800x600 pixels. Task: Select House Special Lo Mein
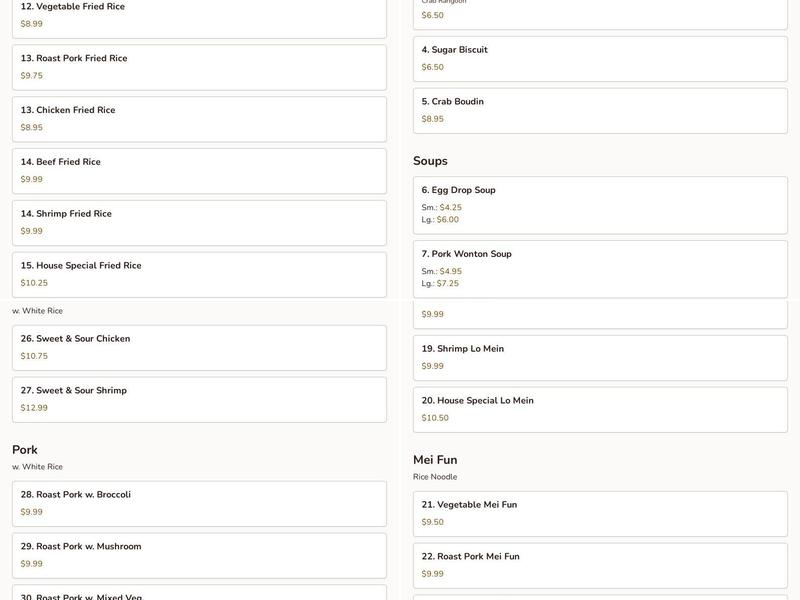coord(601,409)
